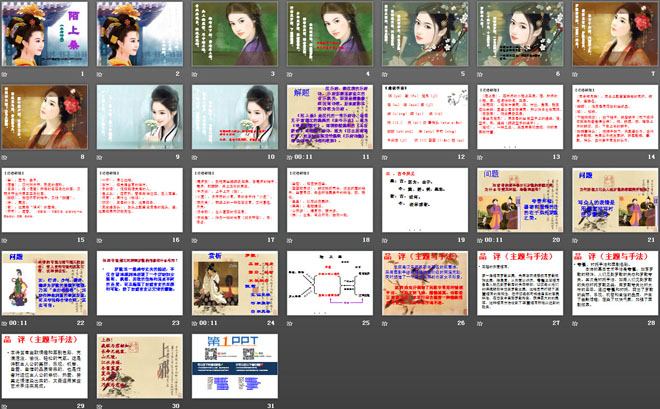The width and height of the screenshot is (660, 409).
Task: Click the transition star icon under slide 11
Action: (290, 157)
